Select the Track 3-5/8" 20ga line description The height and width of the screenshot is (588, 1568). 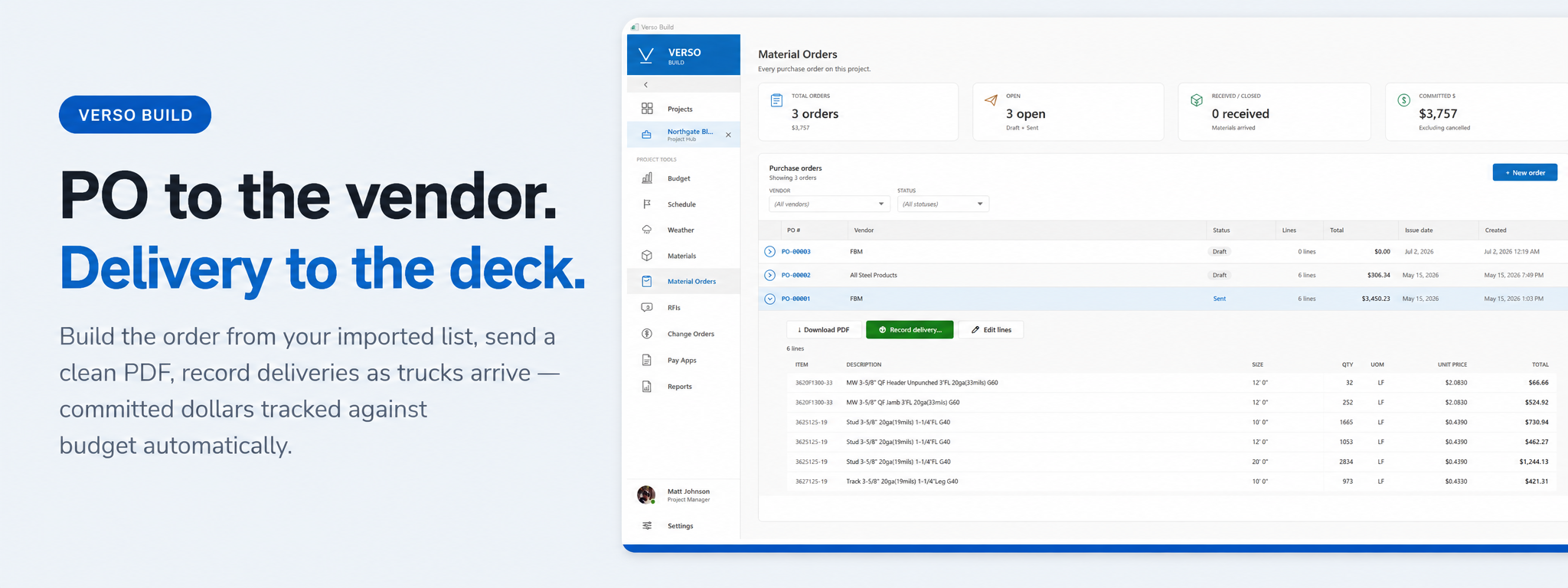(x=902, y=482)
